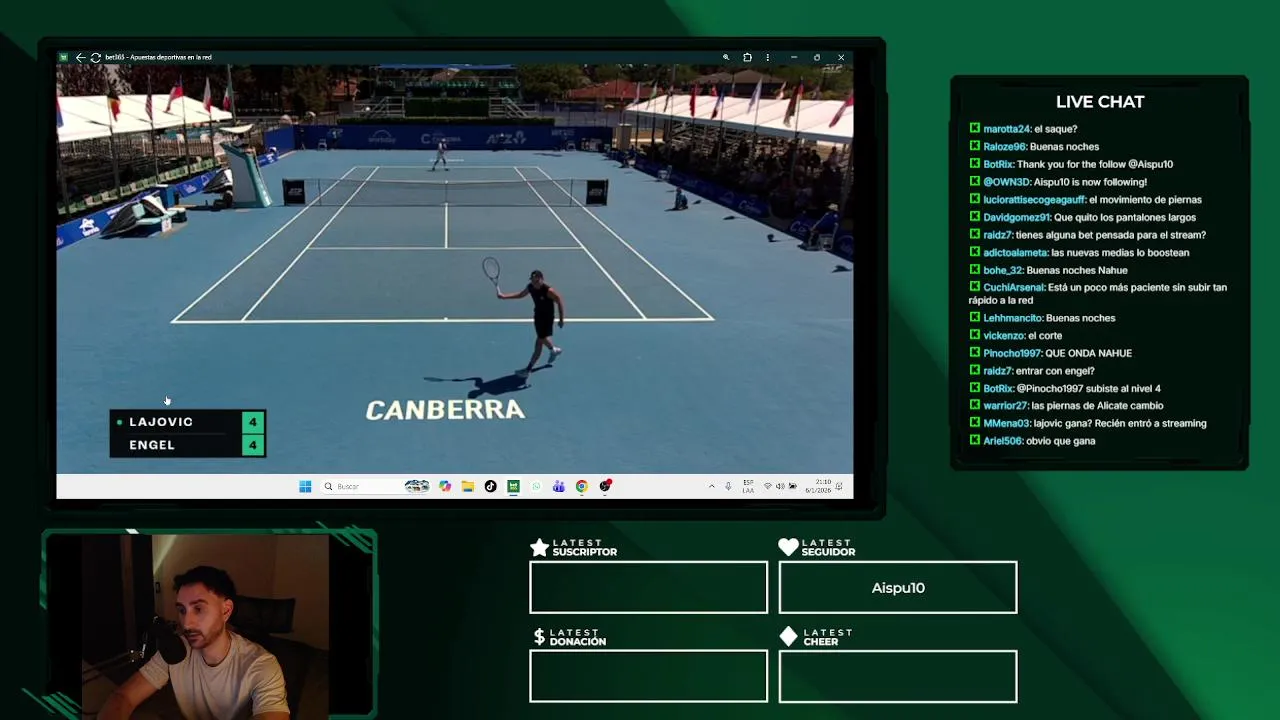Click the Latest Cheer box
The image size is (1280, 720).
tap(898, 676)
